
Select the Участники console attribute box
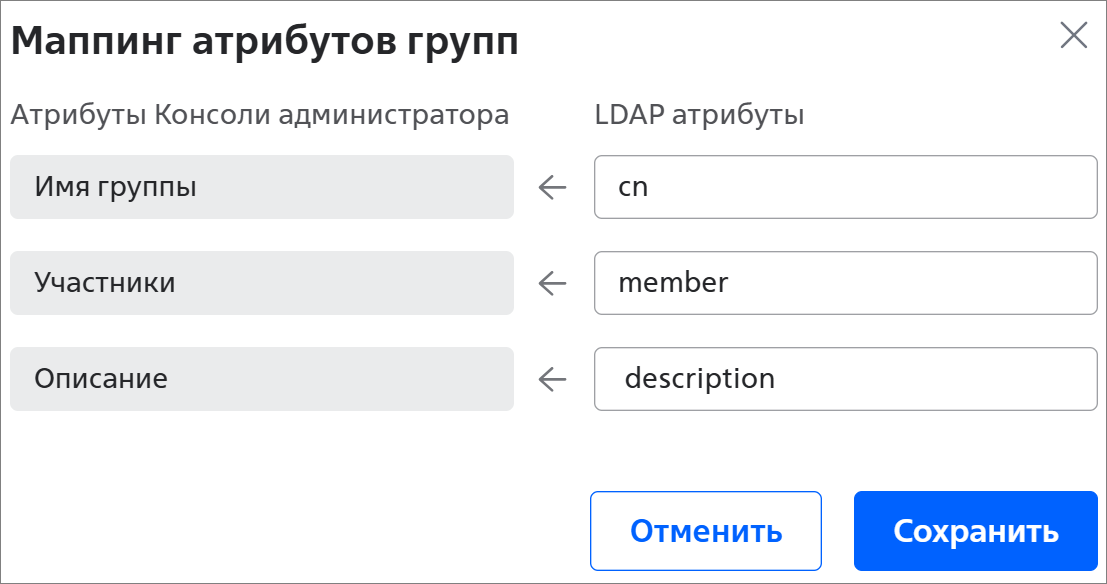coord(261,283)
